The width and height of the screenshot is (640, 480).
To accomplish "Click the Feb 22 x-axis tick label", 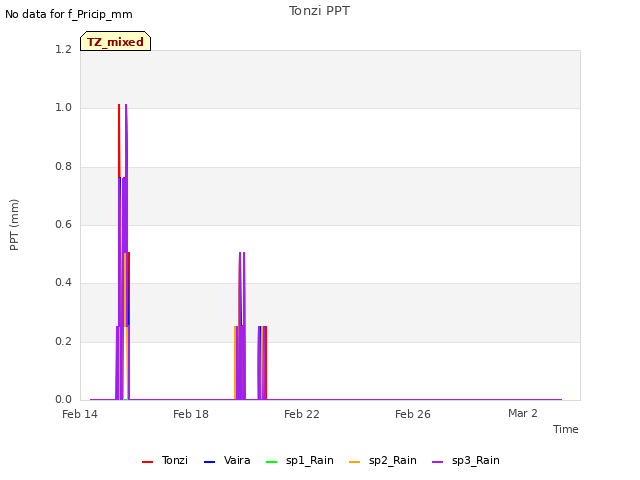I will [302, 414].
